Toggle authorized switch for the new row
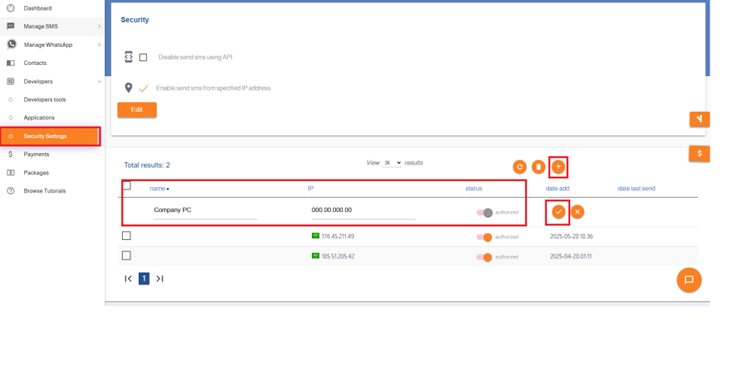Screen dimensions: 739x366 click(x=485, y=212)
